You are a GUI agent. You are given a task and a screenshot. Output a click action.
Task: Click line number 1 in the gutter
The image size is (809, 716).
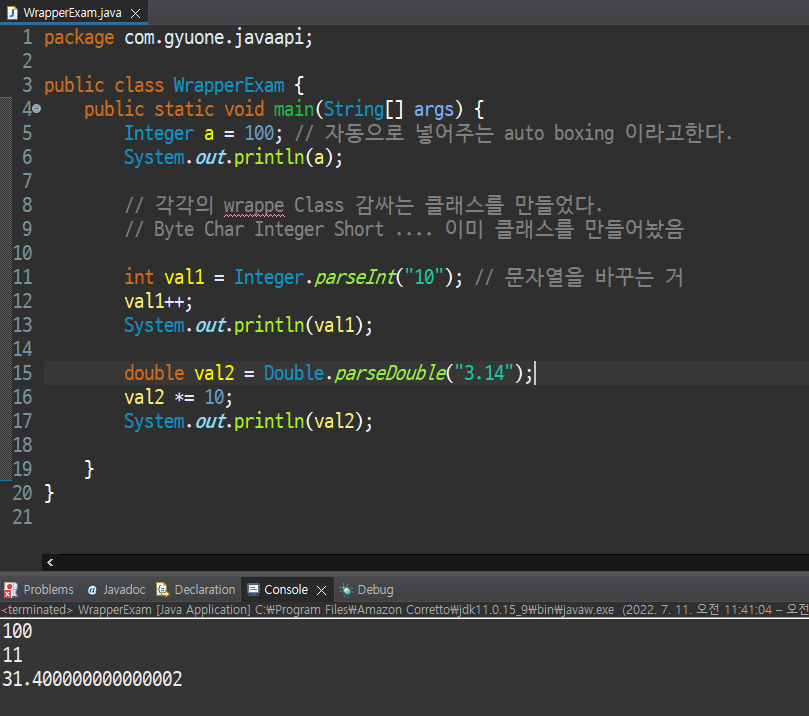[27, 37]
